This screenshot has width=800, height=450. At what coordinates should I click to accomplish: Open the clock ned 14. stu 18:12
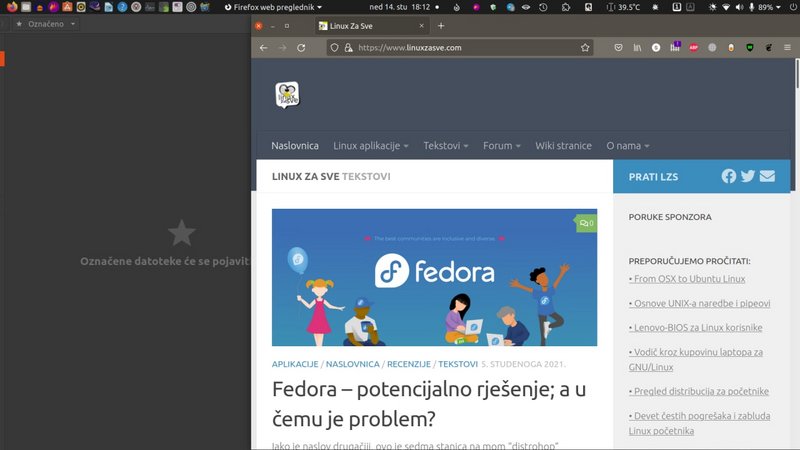click(399, 7)
